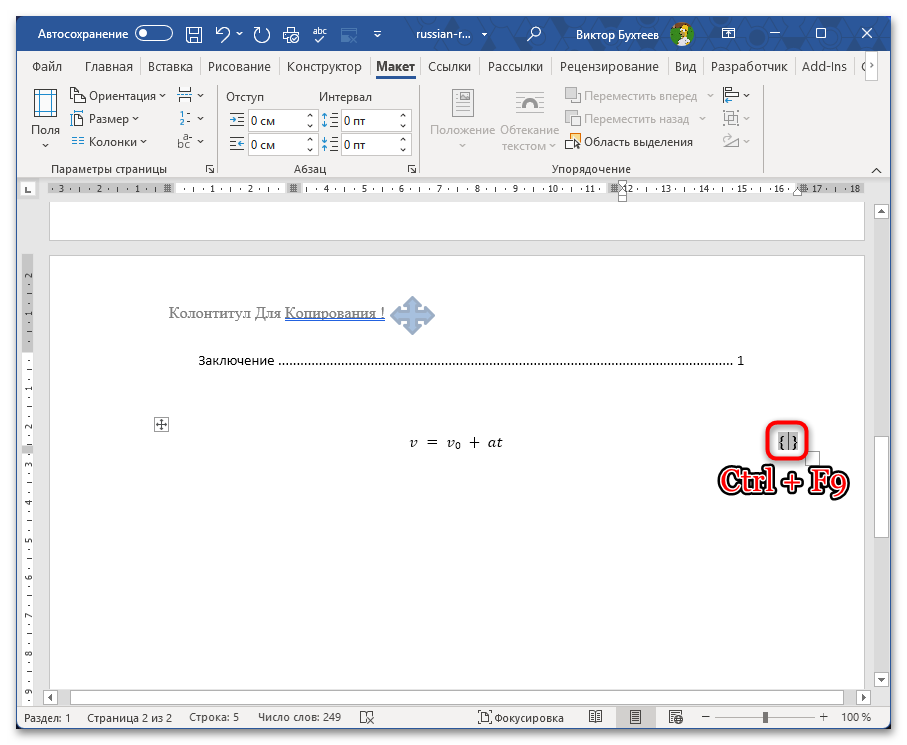Open the align objects menu icon

tap(736, 95)
